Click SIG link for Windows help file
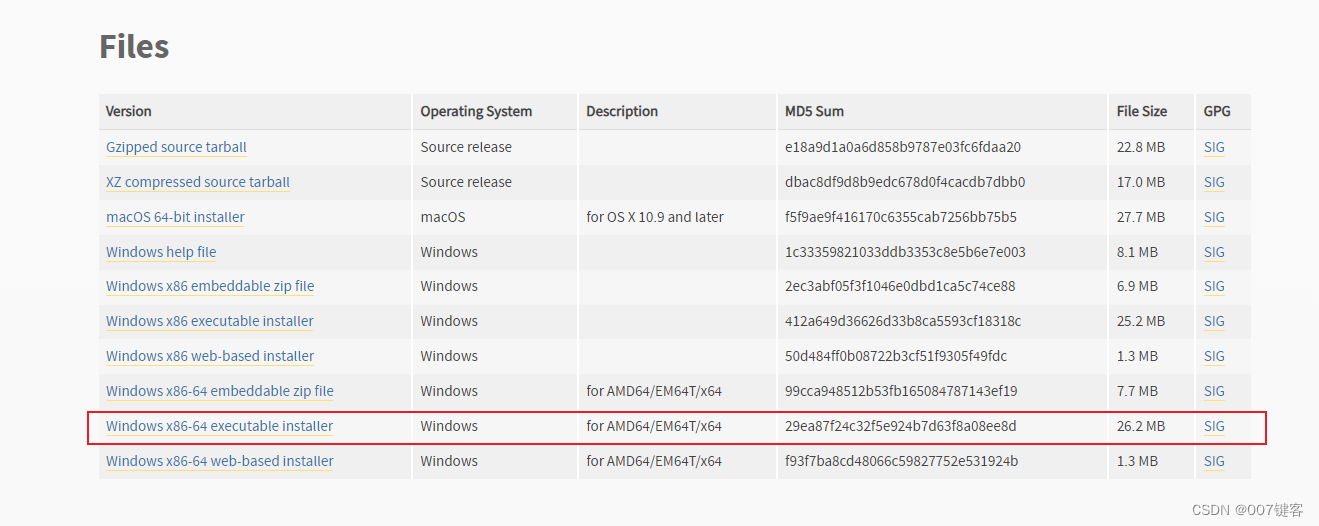The image size is (1319, 526). click(x=1214, y=252)
